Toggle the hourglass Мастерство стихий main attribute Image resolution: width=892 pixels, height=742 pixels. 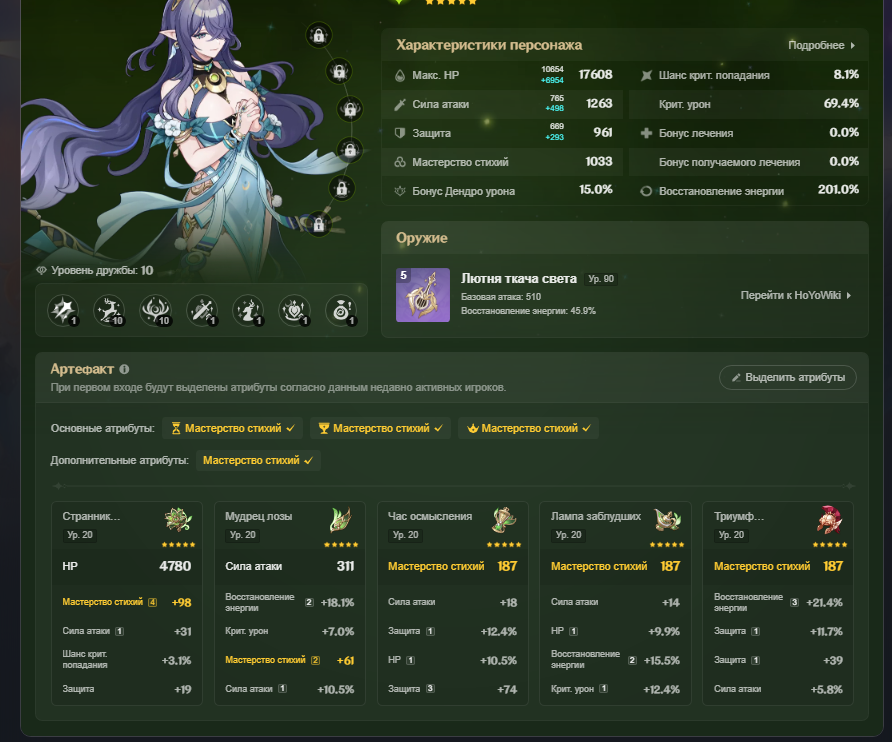coord(233,428)
